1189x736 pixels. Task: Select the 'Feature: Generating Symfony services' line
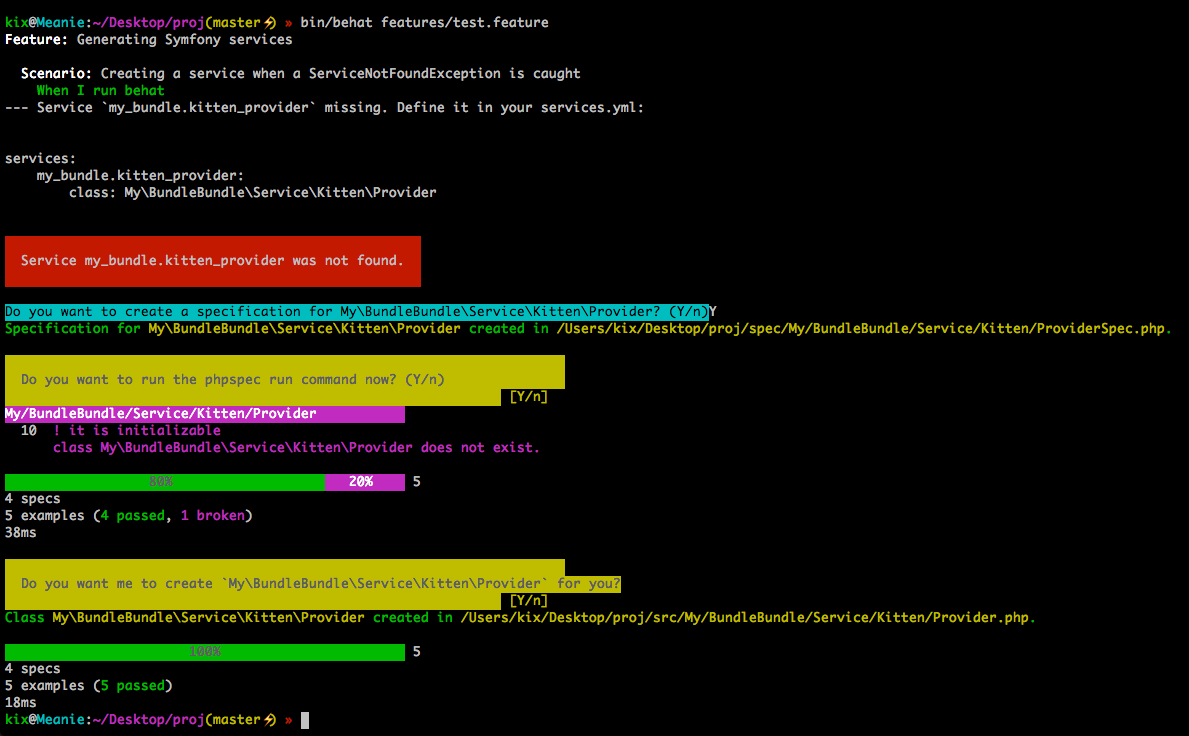point(149,39)
